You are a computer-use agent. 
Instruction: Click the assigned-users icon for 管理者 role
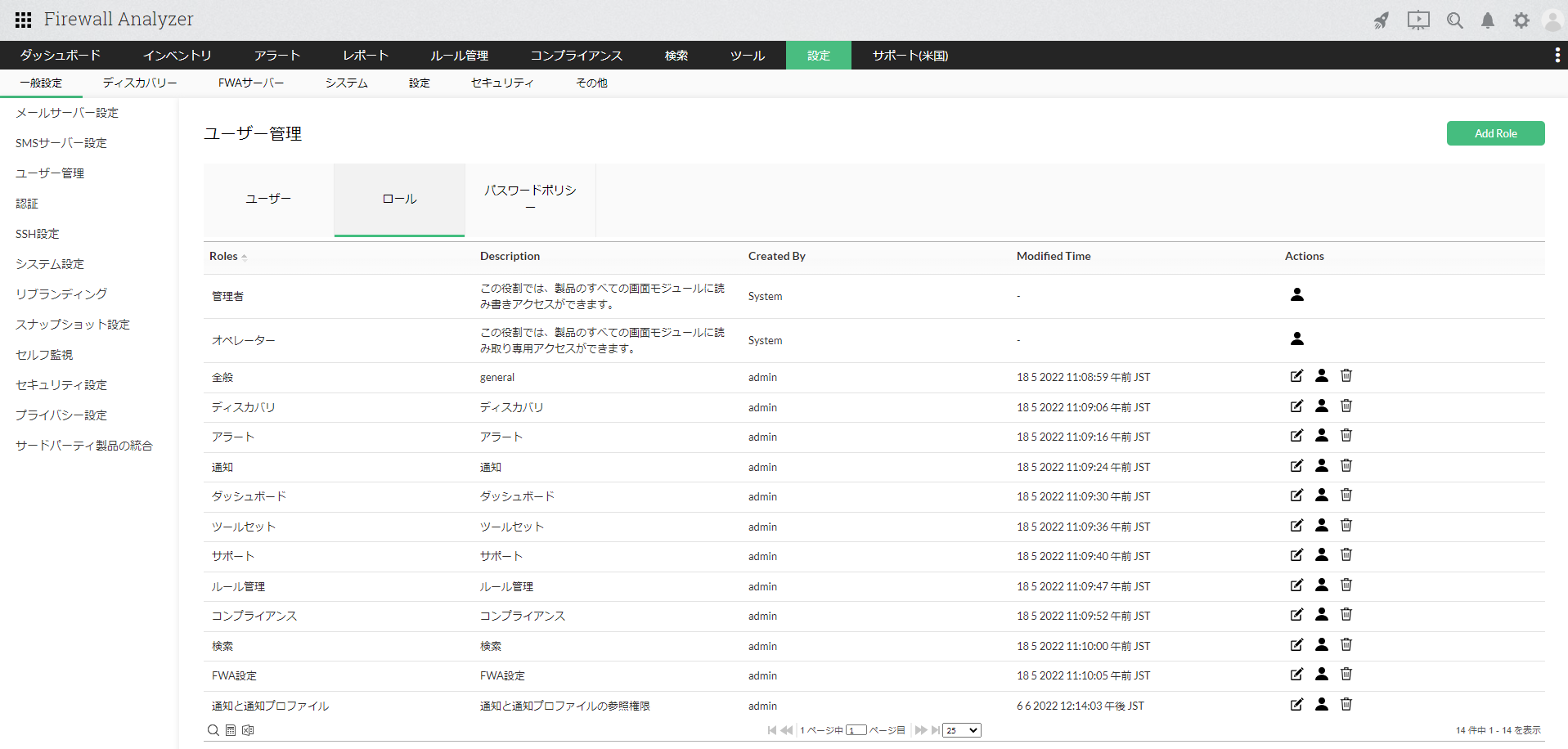(1297, 295)
